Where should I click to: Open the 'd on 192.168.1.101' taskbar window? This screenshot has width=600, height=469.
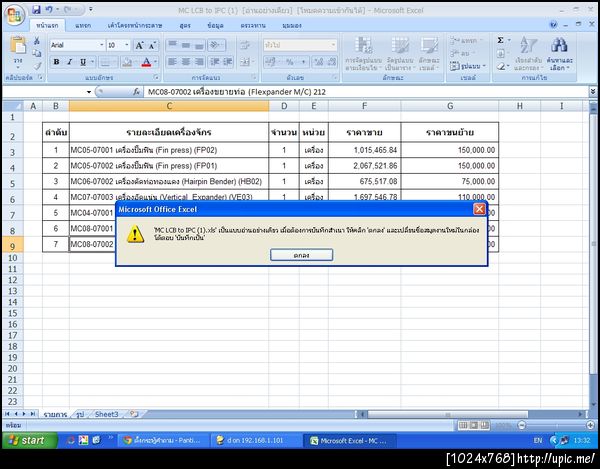256,441
